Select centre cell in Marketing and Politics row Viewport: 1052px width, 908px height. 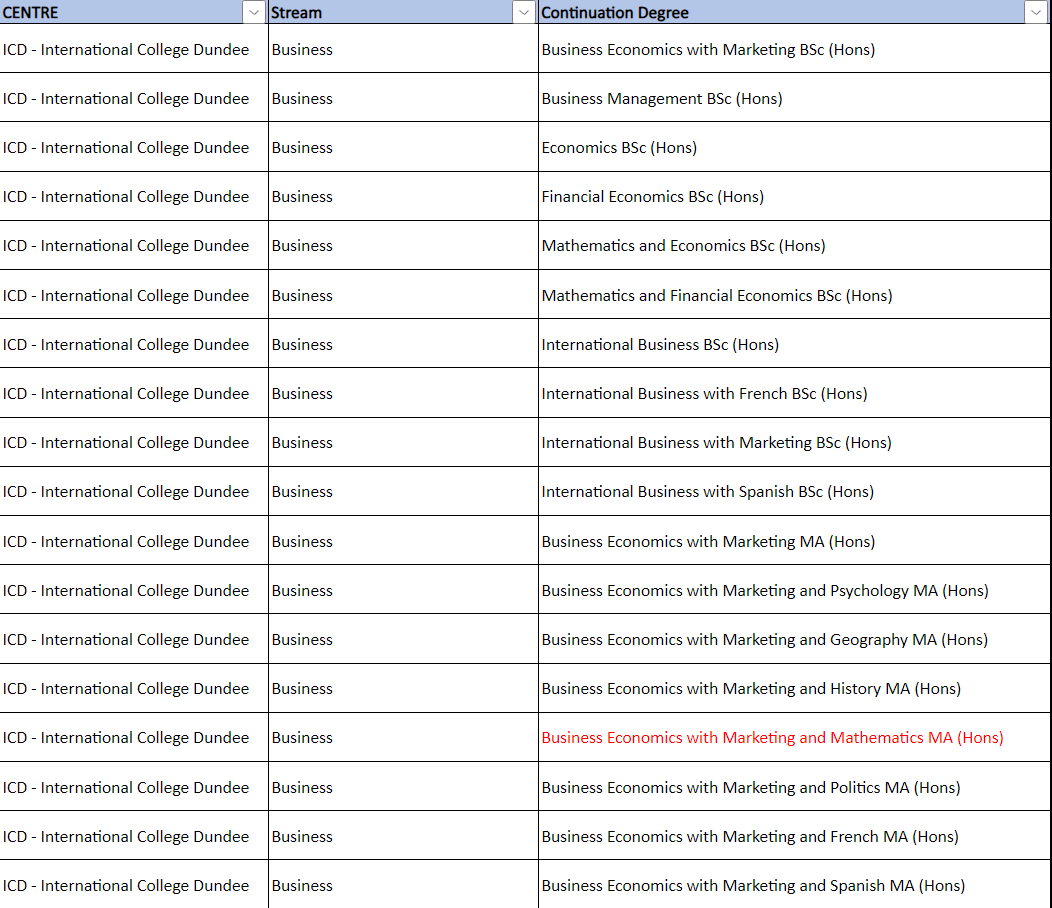[134, 787]
